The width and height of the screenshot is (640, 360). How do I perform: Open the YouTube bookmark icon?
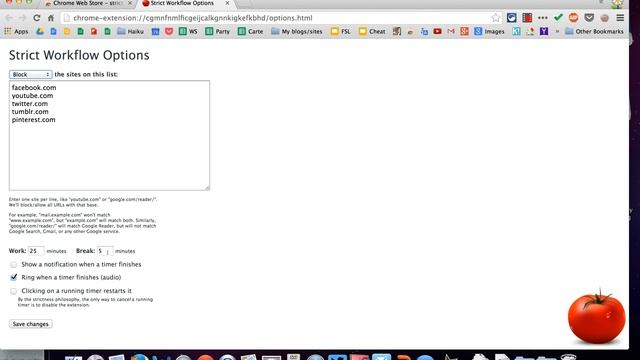(x=437, y=31)
